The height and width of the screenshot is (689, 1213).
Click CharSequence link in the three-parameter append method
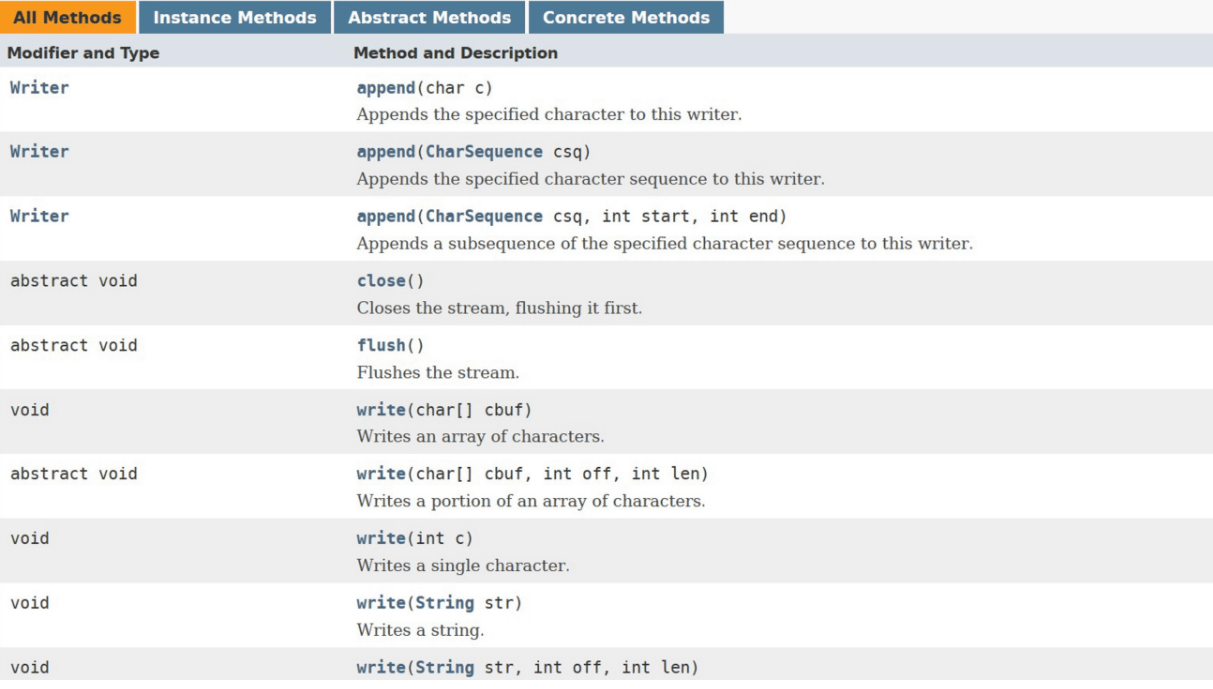(484, 217)
